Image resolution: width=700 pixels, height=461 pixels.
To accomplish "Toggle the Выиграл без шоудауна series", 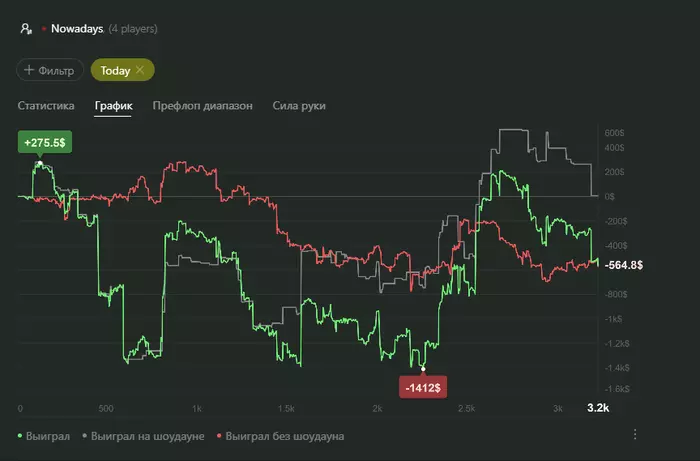I will [285, 436].
